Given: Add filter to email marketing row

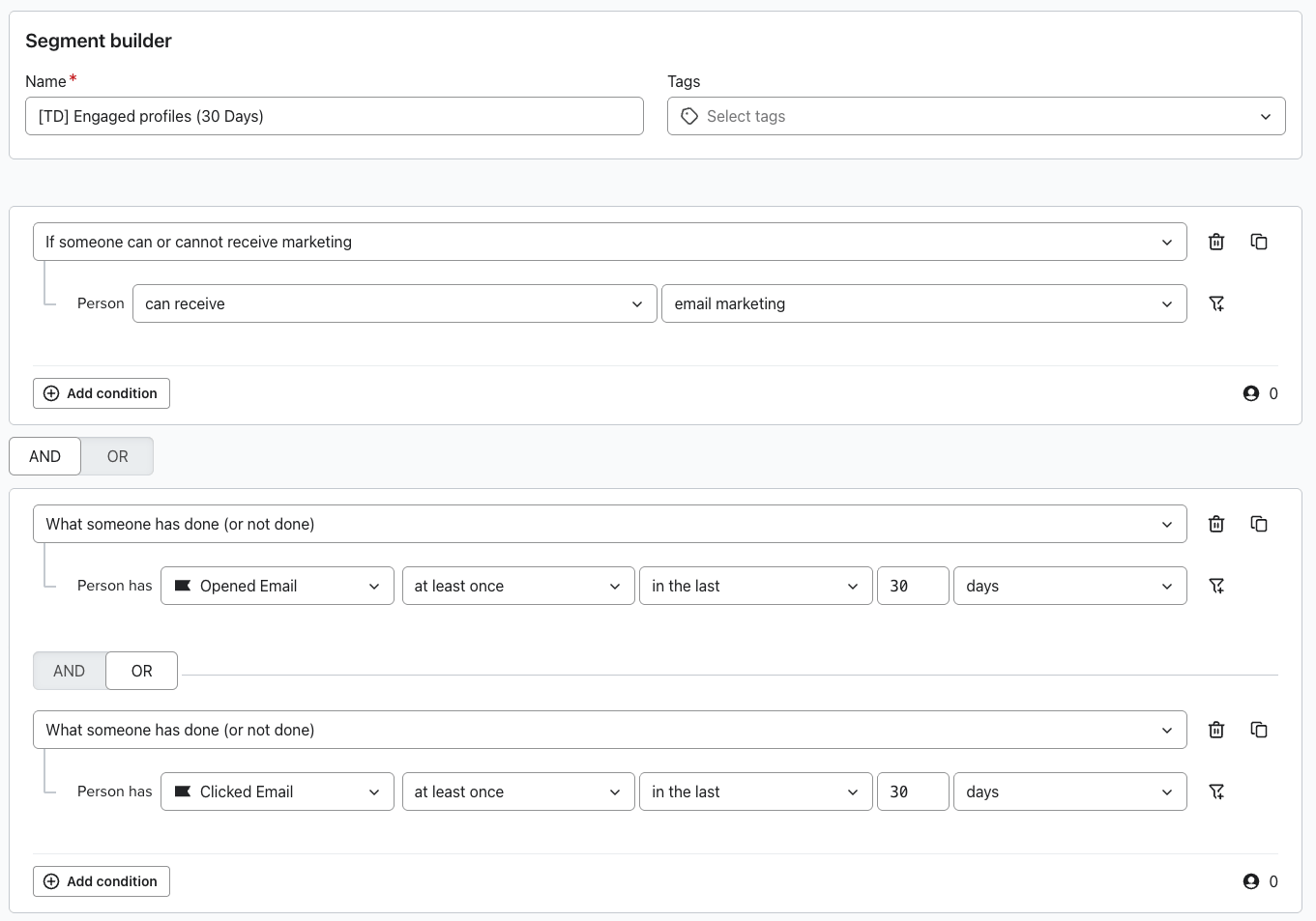Looking at the screenshot, I should (1216, 303).
